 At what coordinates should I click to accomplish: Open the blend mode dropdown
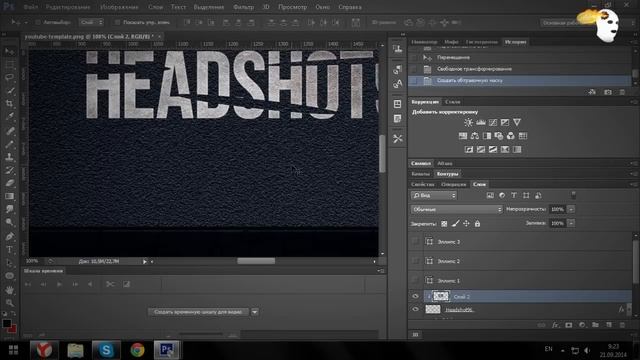(x=456, y=209)
